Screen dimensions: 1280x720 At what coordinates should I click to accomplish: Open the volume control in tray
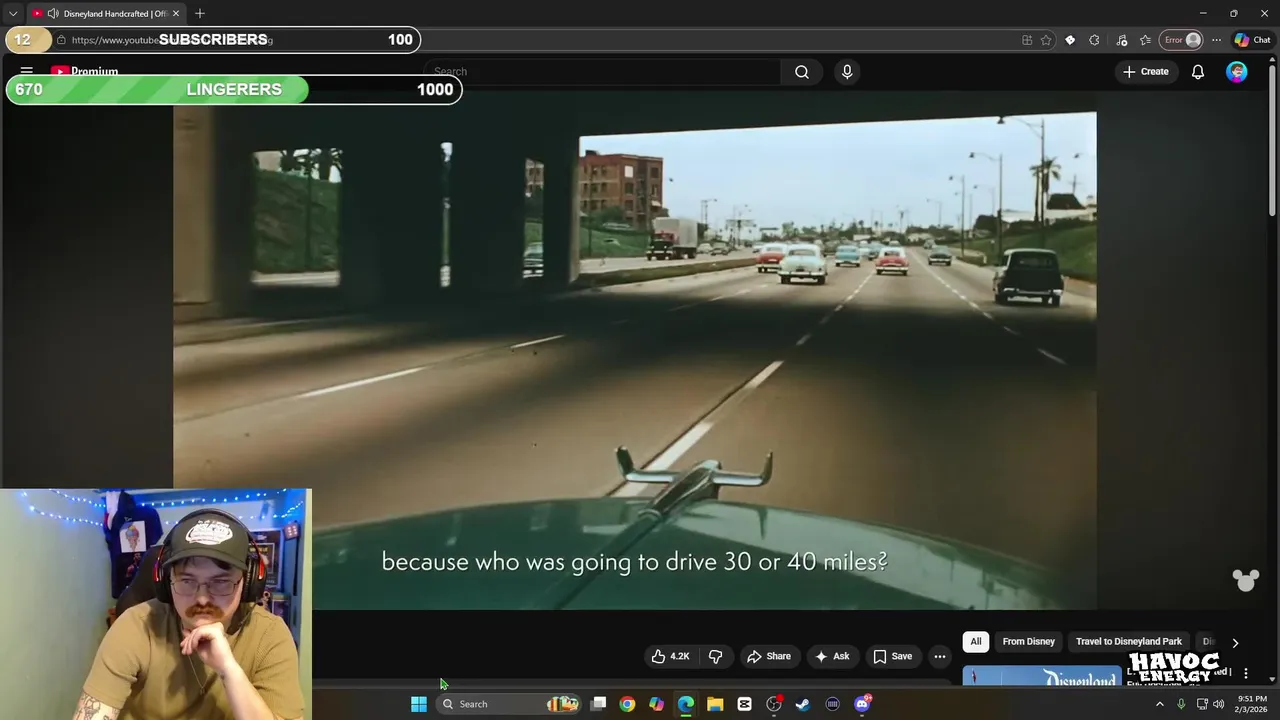(1219, 704)
